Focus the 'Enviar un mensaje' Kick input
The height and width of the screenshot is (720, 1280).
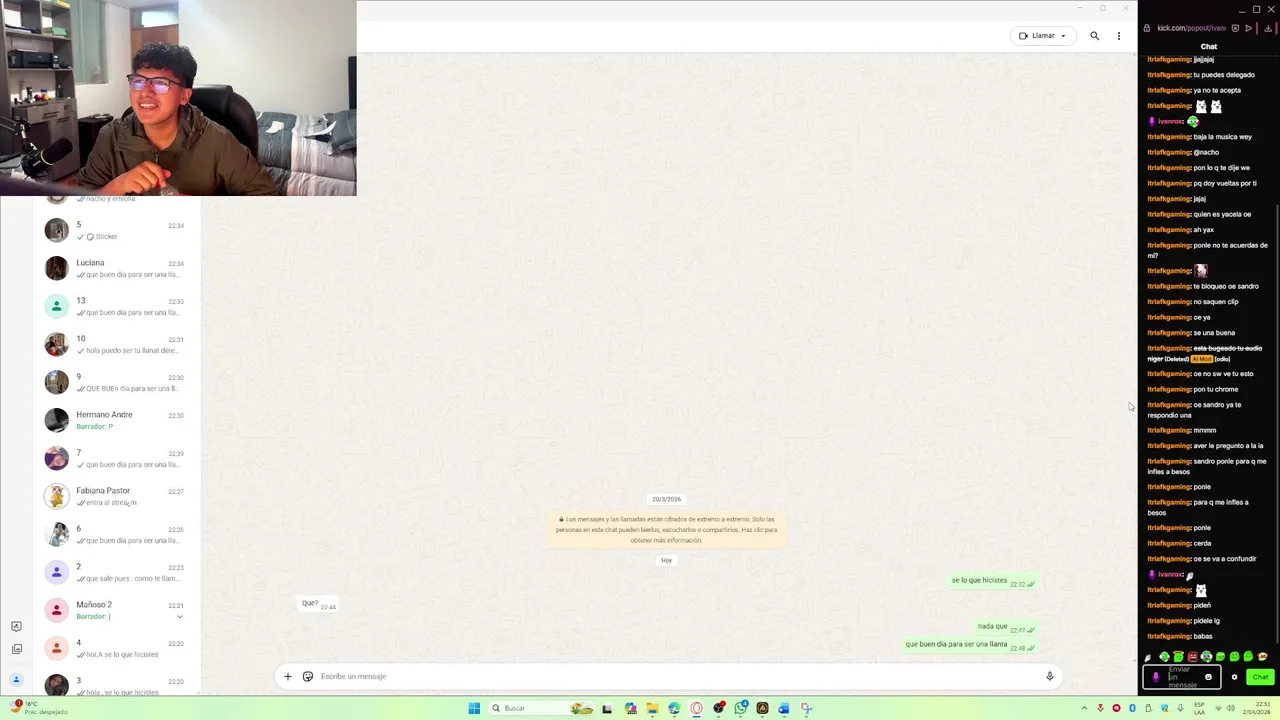pyautogui.click(x=1183, y=677)
